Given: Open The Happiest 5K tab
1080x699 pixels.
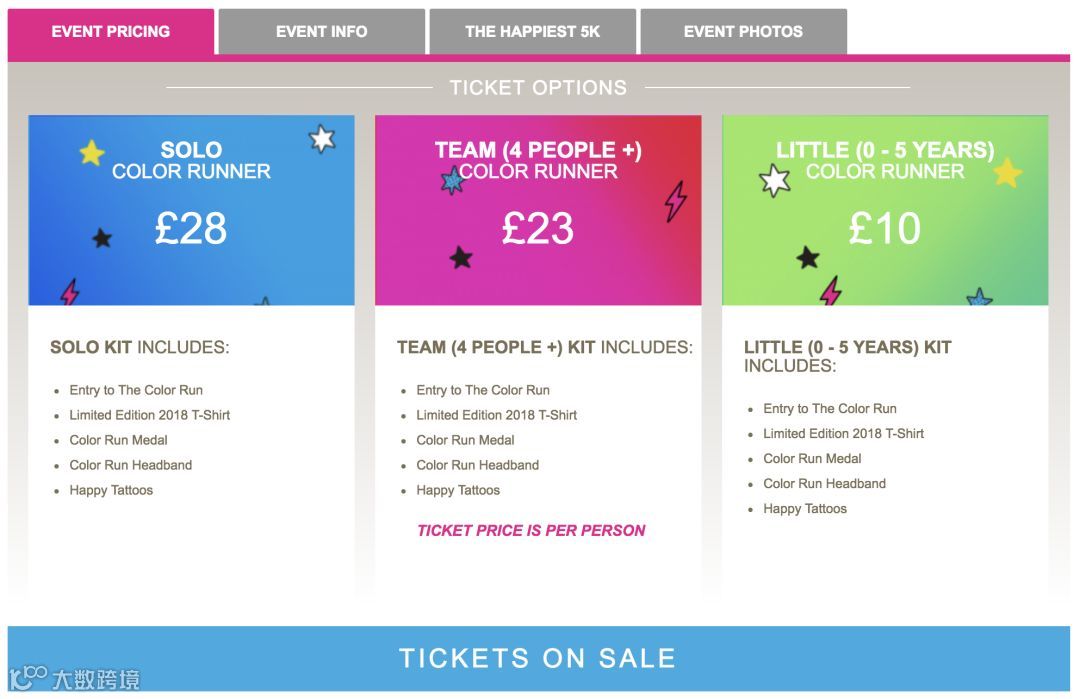Looking at the screenshot, I should [x=532, y=32].
